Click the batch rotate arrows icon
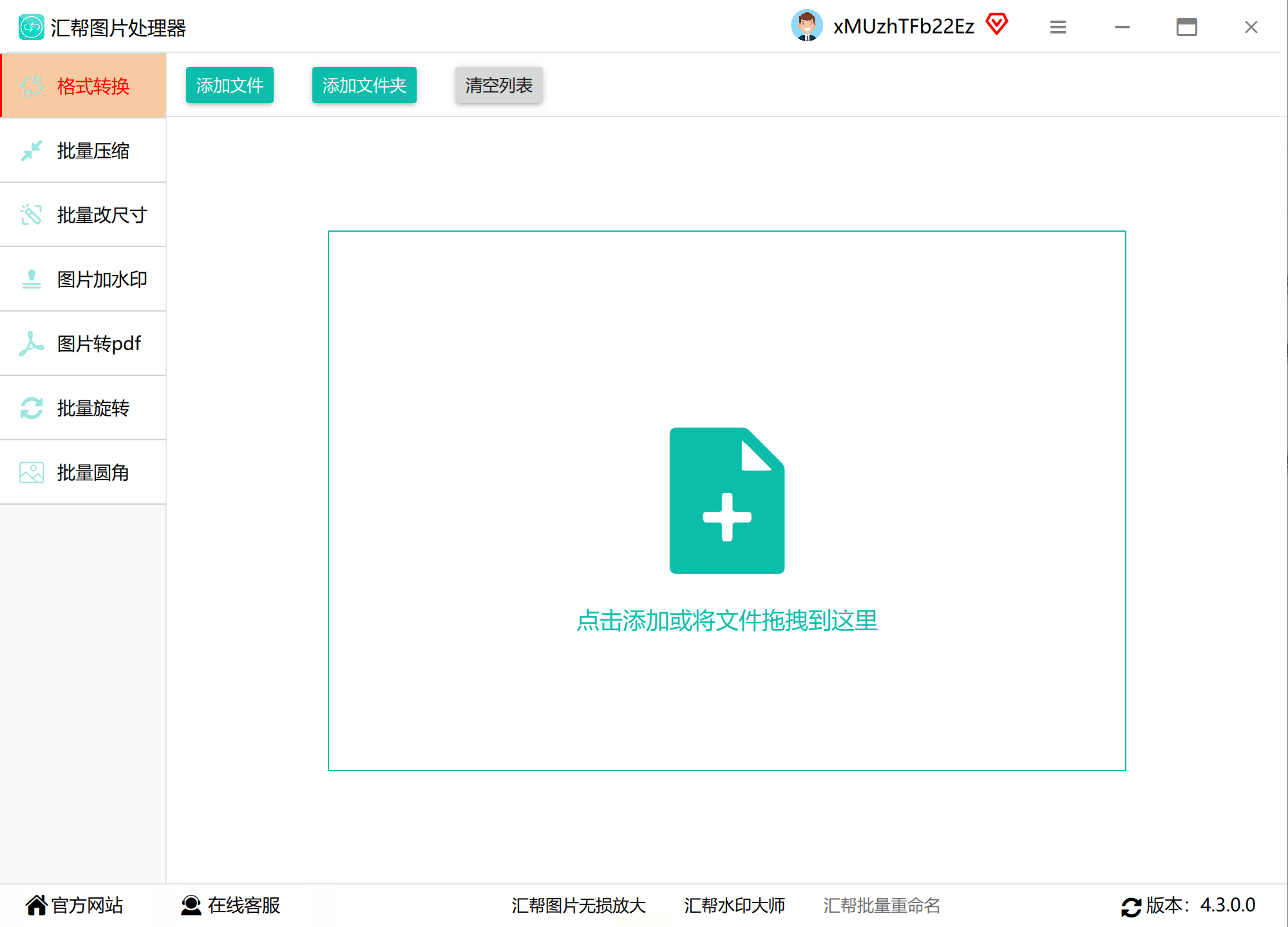The height and width of the screenshot is (927, 1288). [31, 408]
